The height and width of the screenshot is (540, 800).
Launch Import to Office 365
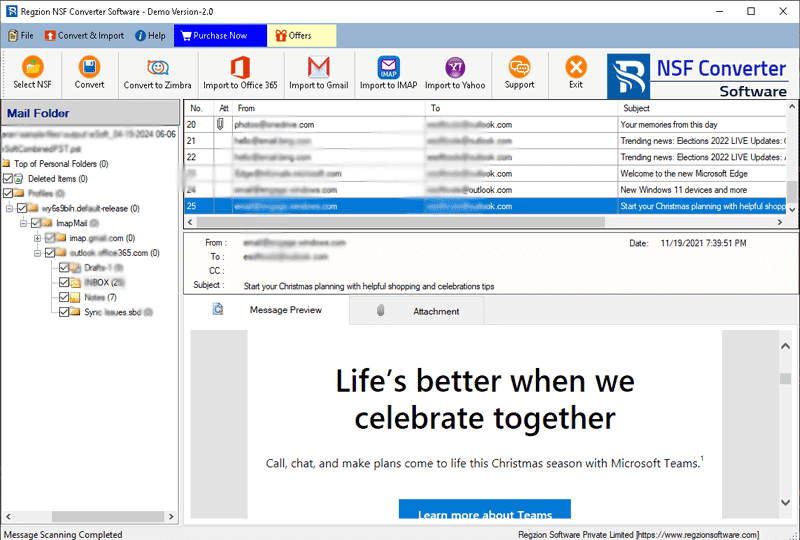point(239,68)
